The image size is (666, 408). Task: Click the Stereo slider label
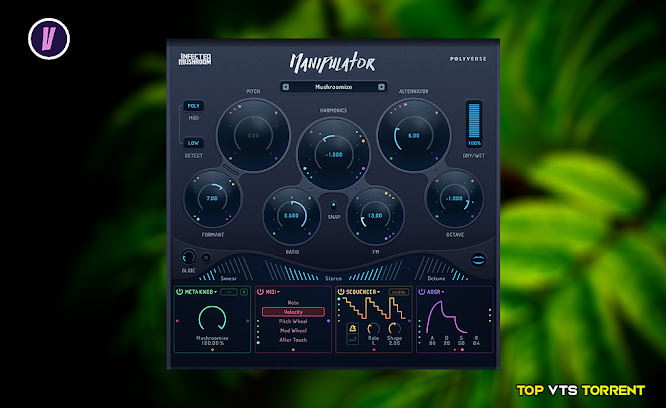[333, 279]
